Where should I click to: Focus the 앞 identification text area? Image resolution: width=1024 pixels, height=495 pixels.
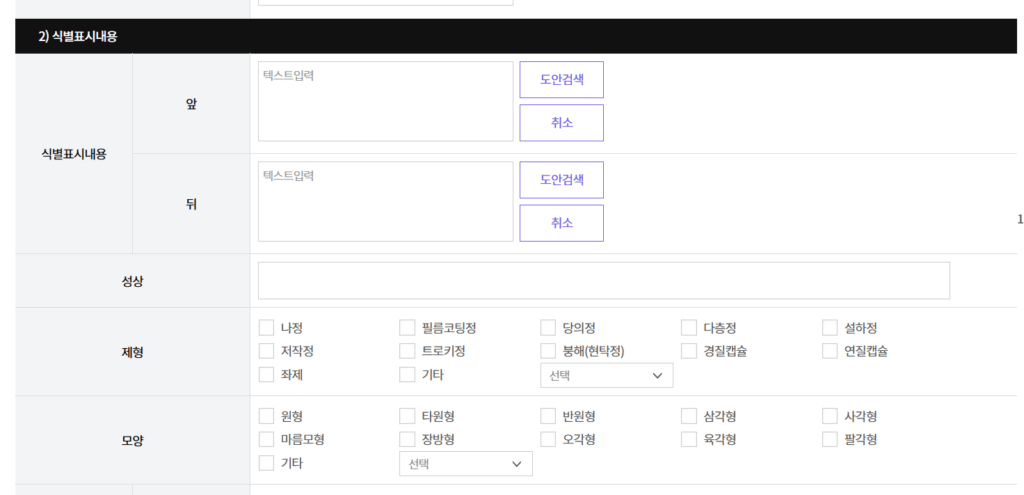click(385, 101)
